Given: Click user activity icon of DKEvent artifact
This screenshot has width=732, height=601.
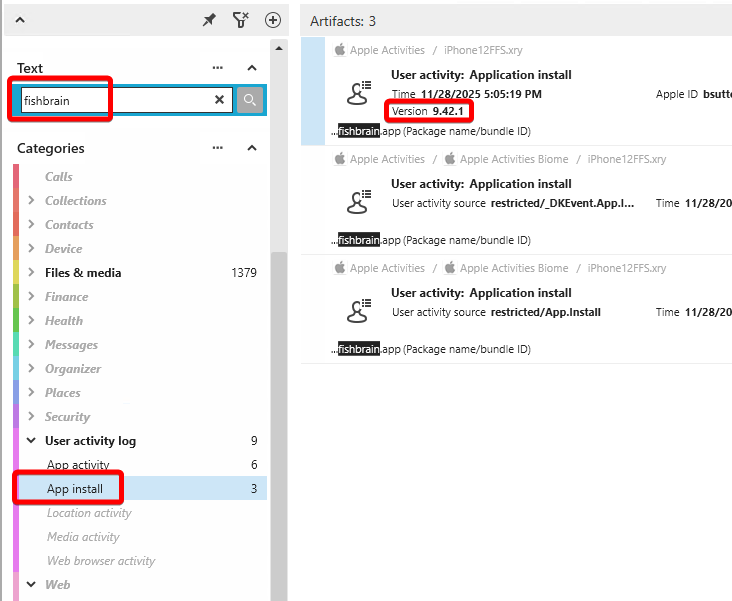Looking at the screenshot, I should pos(359,201).
